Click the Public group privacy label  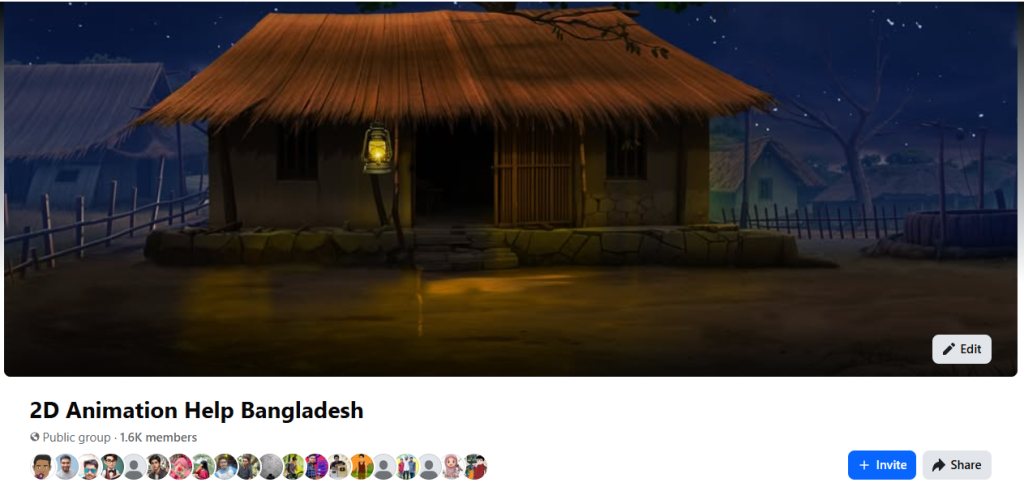[x=76, y=437]
